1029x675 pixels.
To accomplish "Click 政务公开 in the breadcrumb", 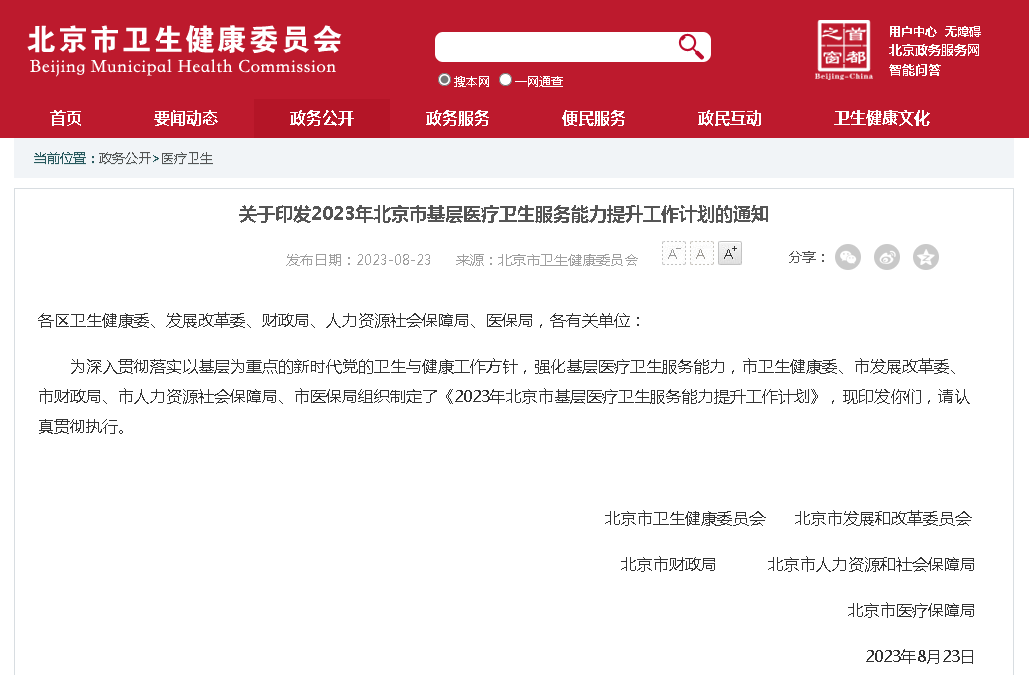I will [x=125, y=158].
